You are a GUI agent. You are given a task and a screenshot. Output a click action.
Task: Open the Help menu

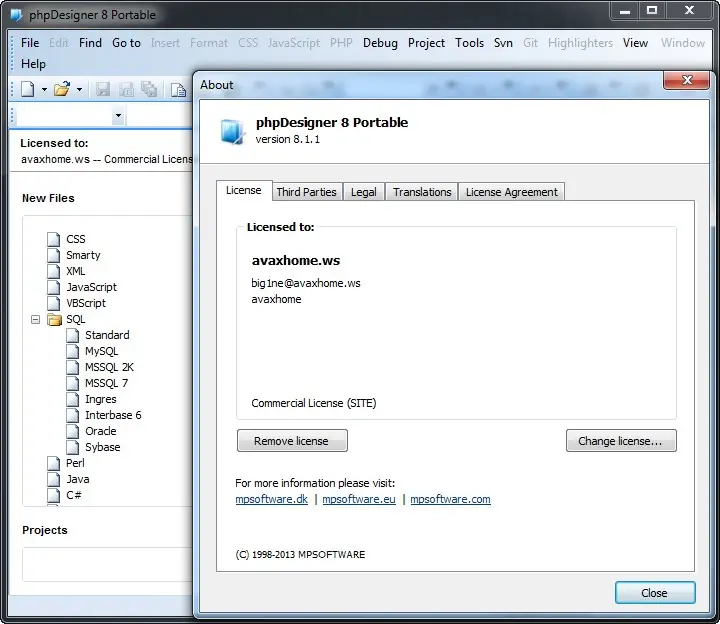point(34,64)
